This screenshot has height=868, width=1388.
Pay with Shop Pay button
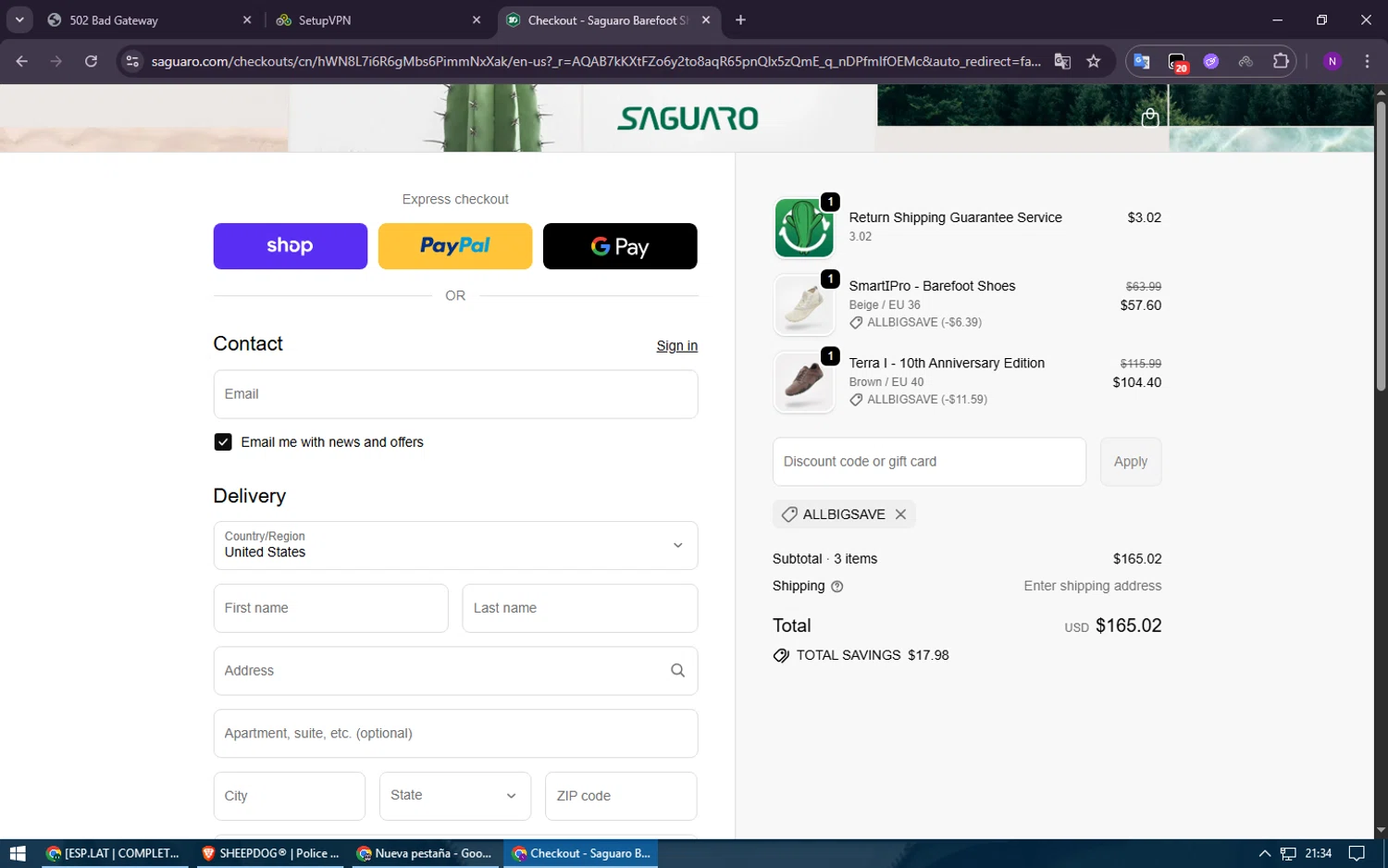291,246
